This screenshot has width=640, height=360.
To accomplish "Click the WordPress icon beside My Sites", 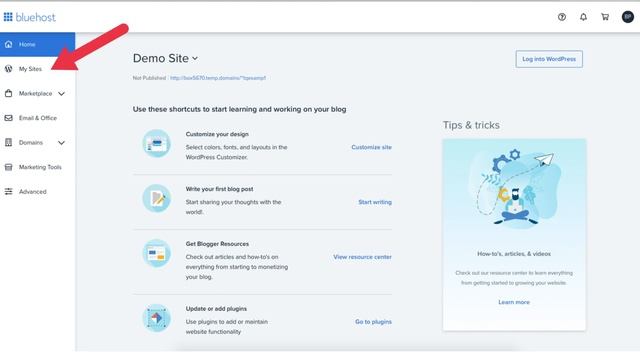I will (x=9, y=69).
